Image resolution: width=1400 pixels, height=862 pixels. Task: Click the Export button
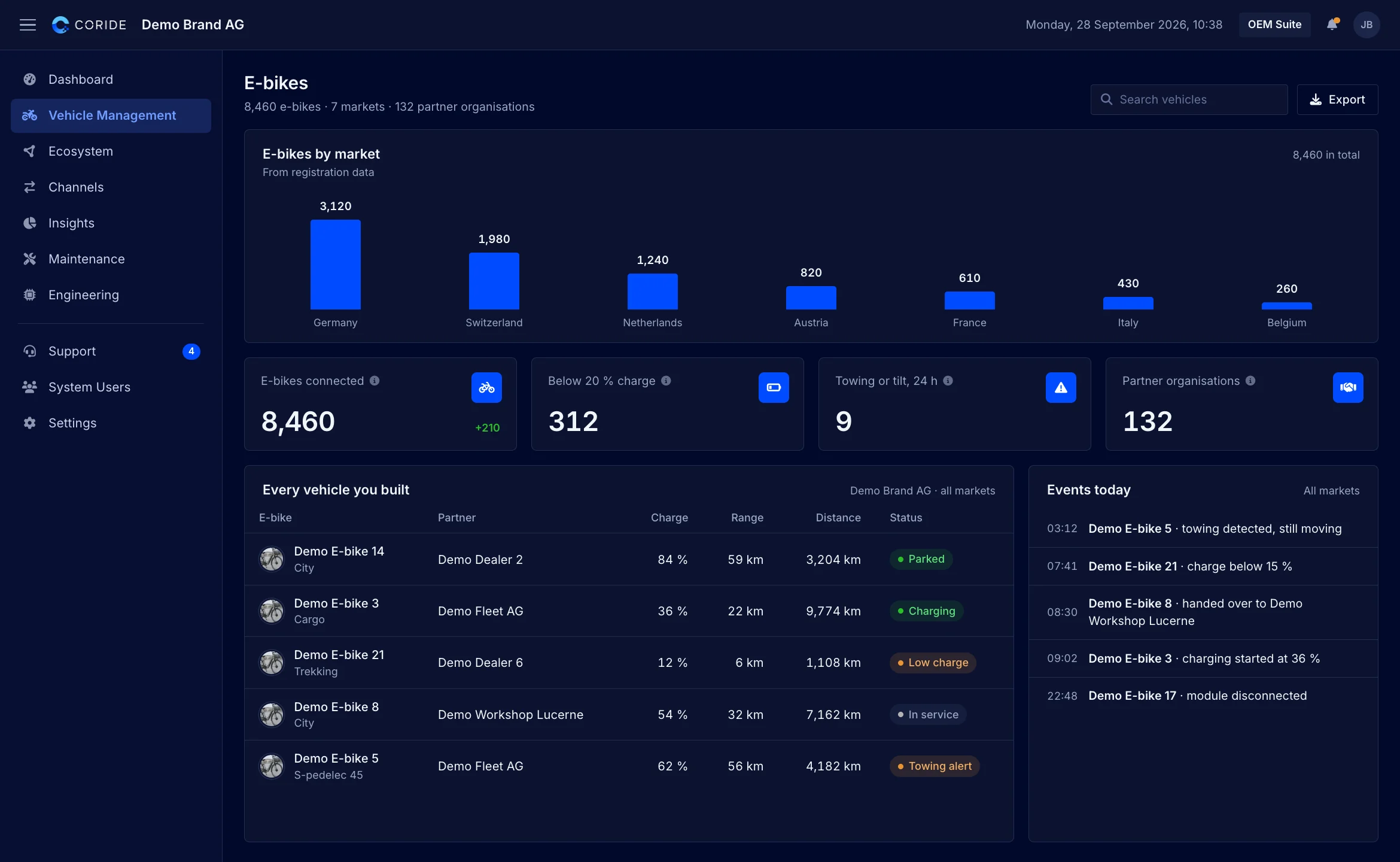pyautogui.click(x=1337, y=99)
